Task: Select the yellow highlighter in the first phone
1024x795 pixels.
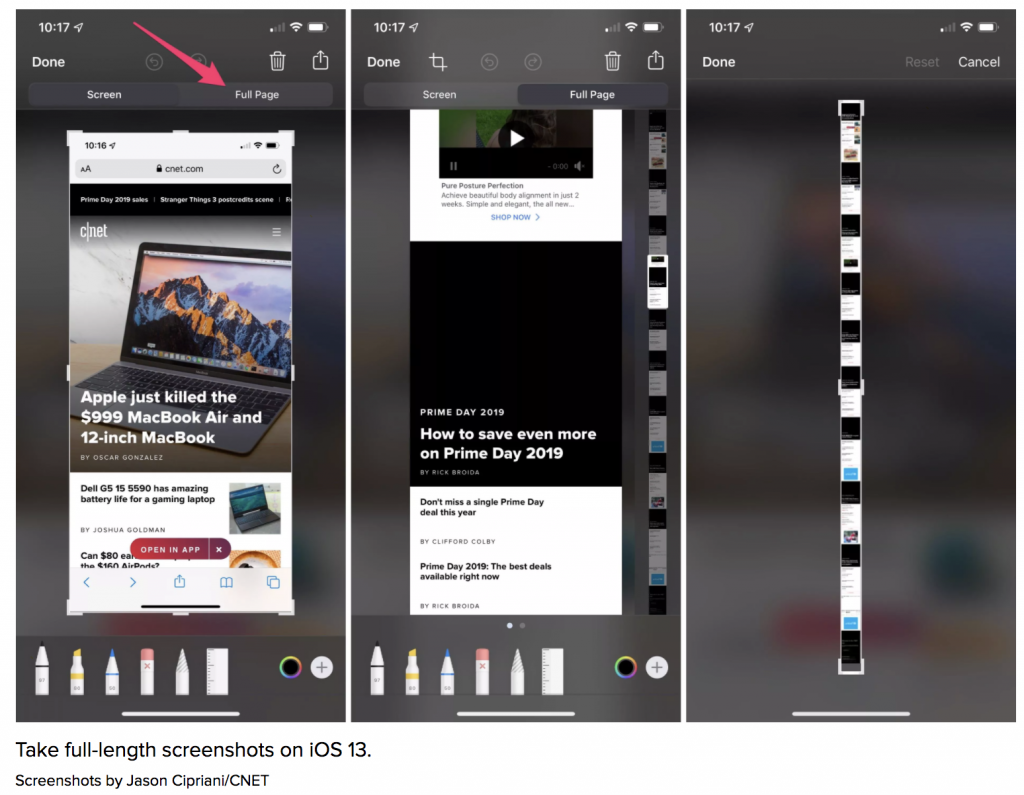Action: pos(77,671)
